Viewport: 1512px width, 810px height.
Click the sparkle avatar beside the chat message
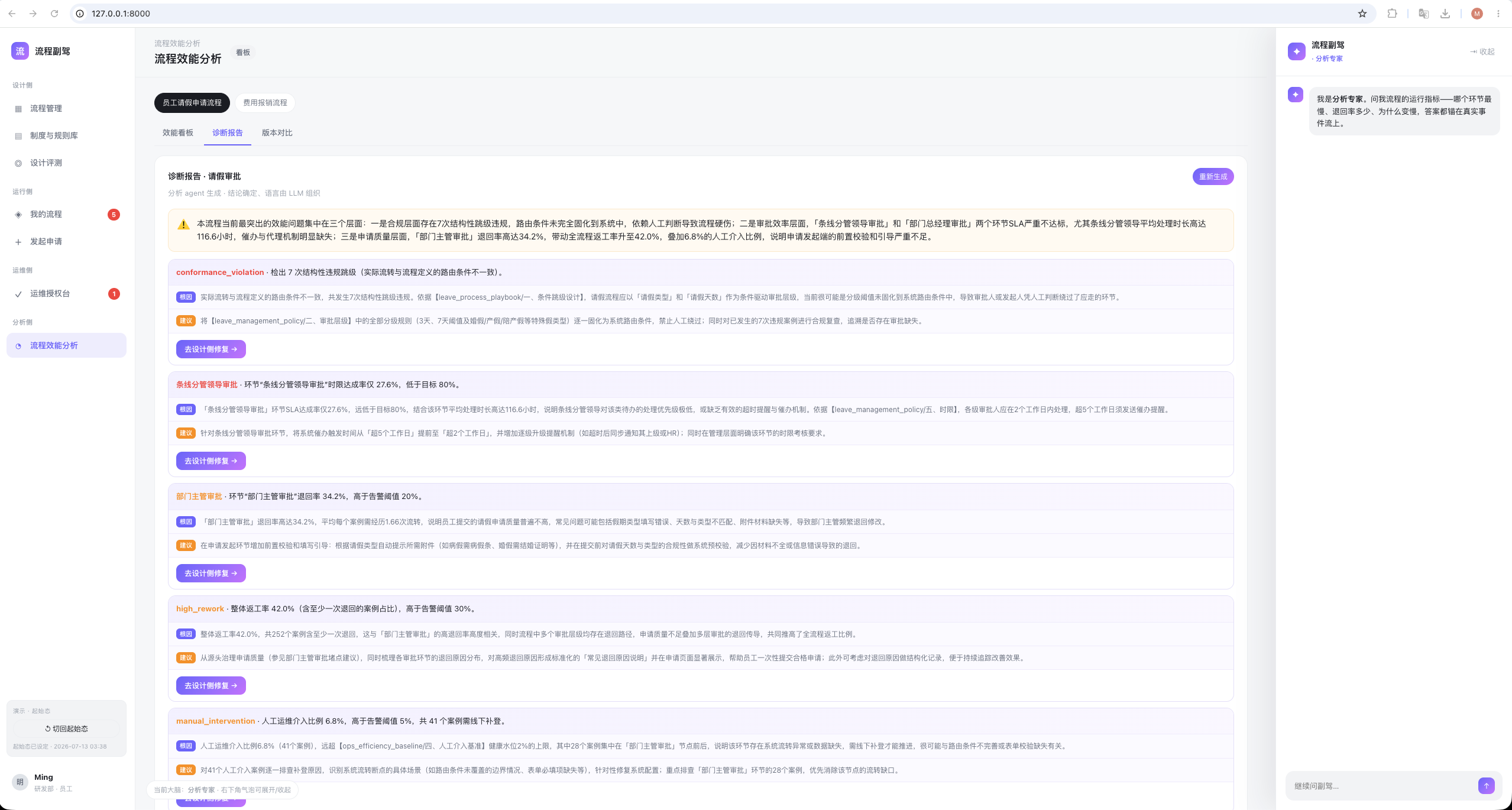pyautogui.click(x=1296, y=95)
